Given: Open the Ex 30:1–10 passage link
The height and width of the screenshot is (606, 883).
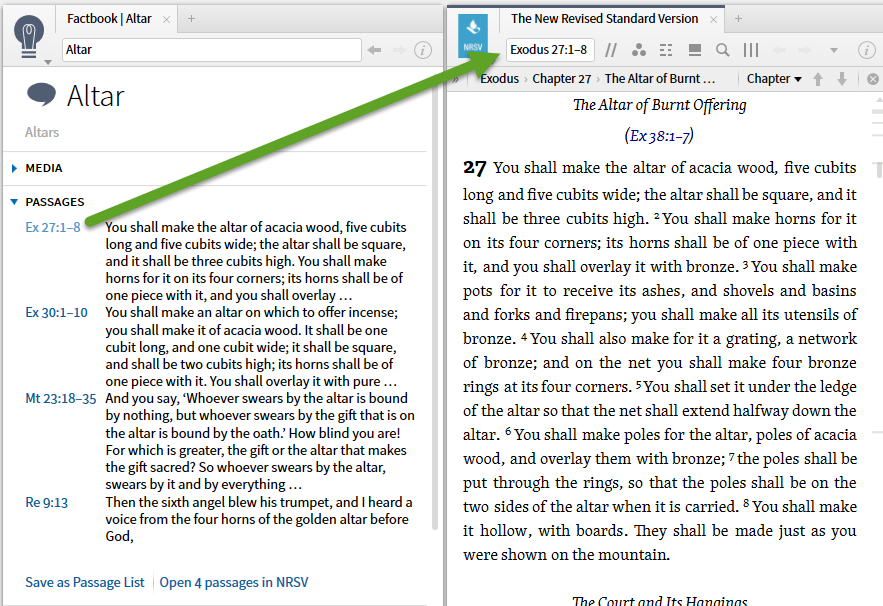Looking at the screenshot, I should point(56,313).
